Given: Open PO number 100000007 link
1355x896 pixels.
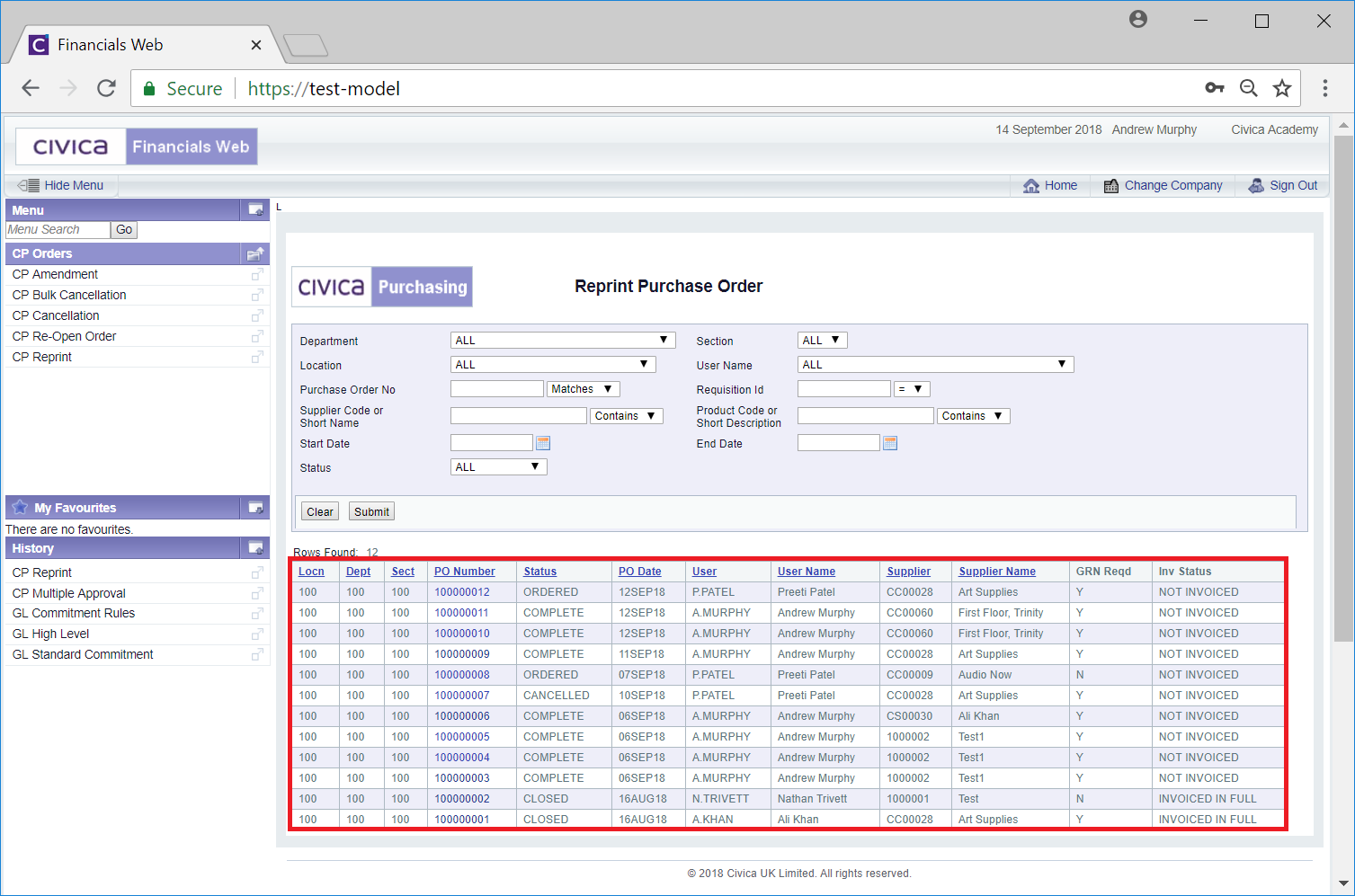Looking at the screenshot, I should coord(462,696).
